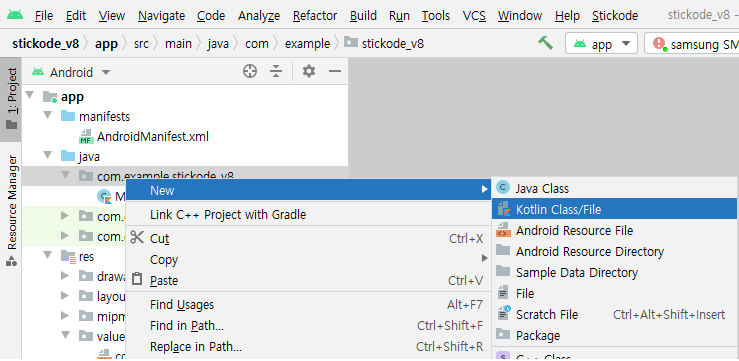Open Project panel settings gear
The height and width of the screenshot is (361, 739).
(309, 72)
